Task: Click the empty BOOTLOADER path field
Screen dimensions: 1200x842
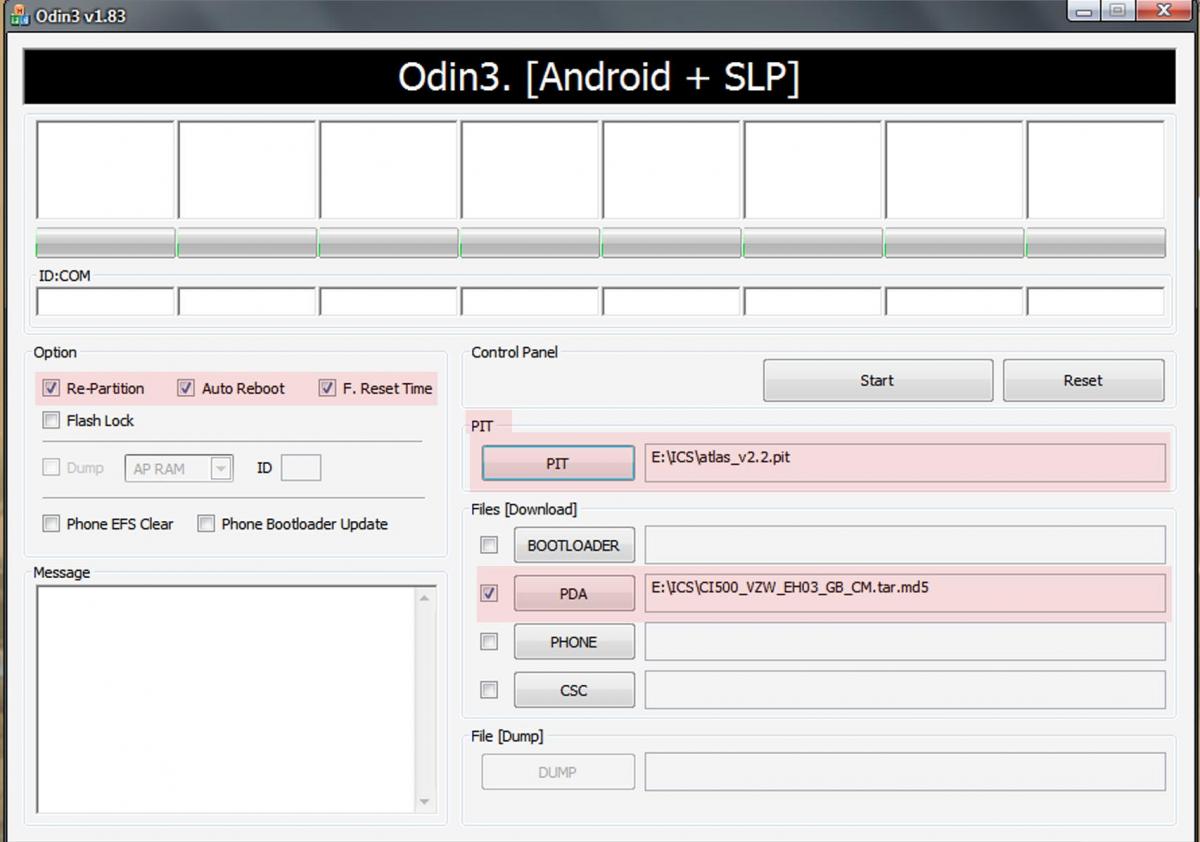Action: 905,545
